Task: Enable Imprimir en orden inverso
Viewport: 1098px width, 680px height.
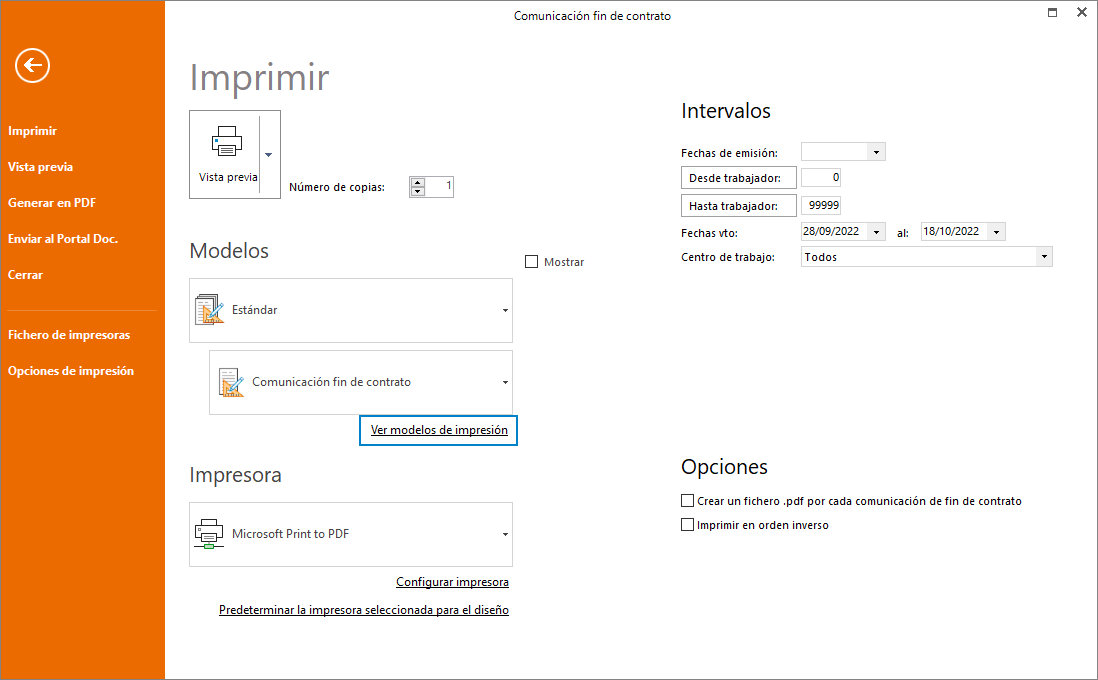Action: point(687,524)
